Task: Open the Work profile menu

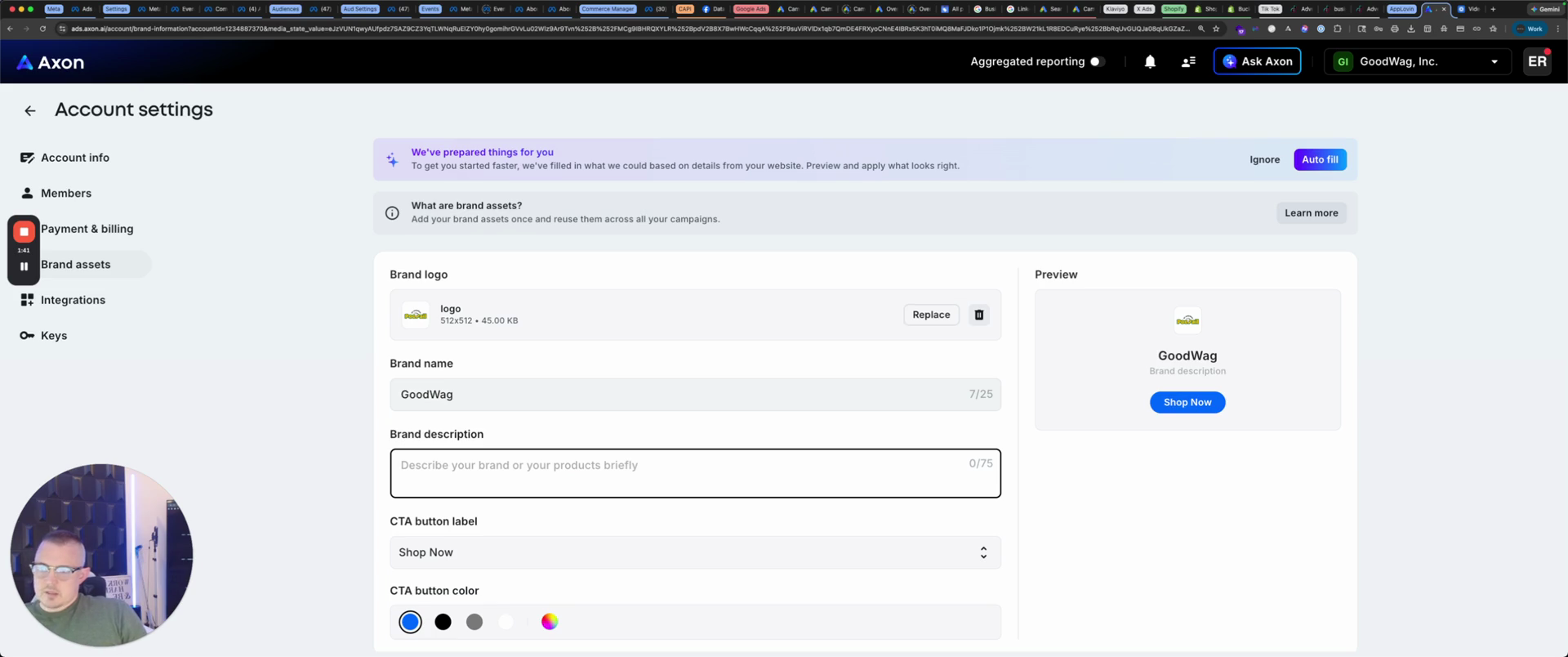Action: tap(1530, 29)
